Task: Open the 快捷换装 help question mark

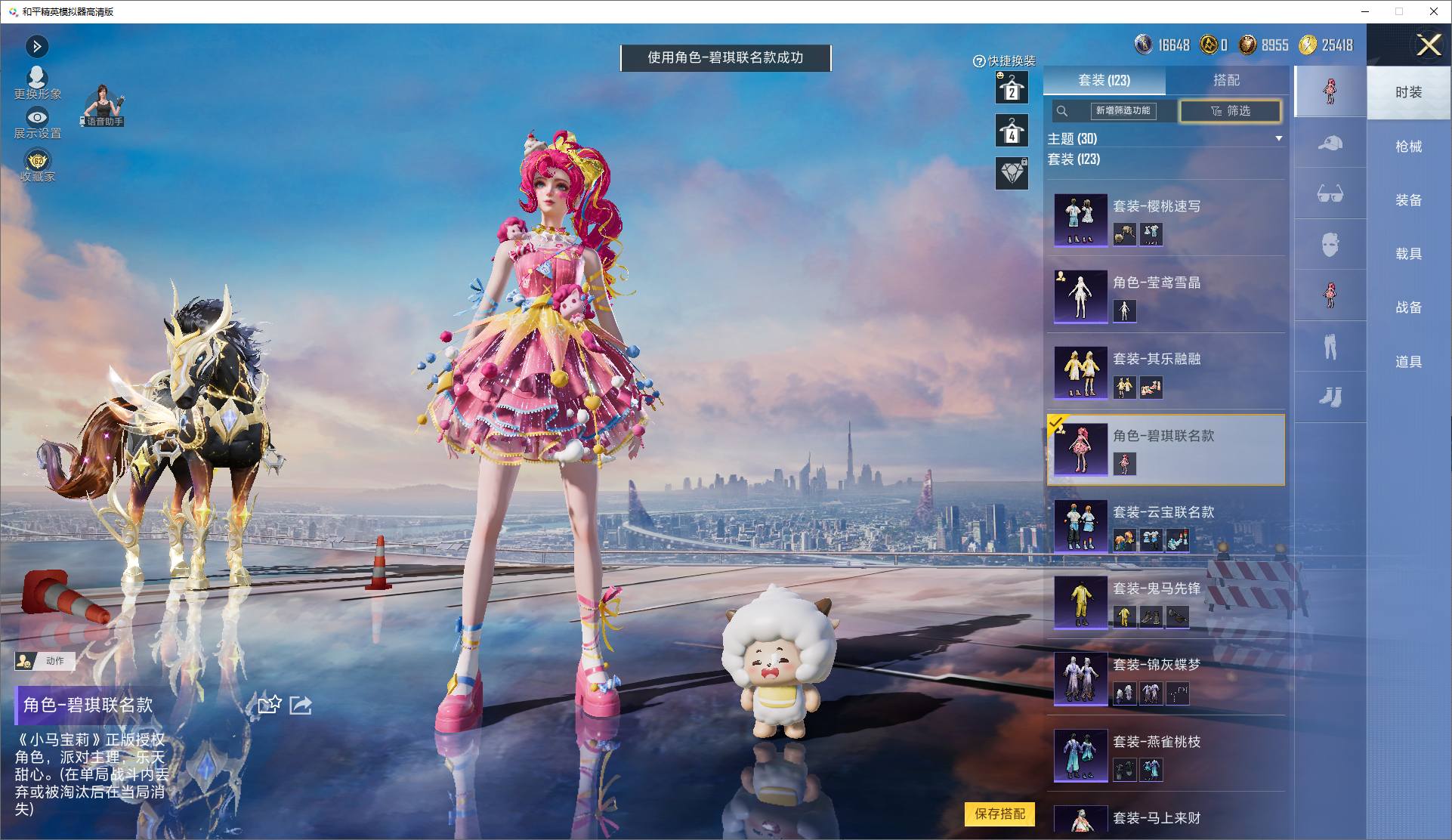Action: (x=979, y=61)
